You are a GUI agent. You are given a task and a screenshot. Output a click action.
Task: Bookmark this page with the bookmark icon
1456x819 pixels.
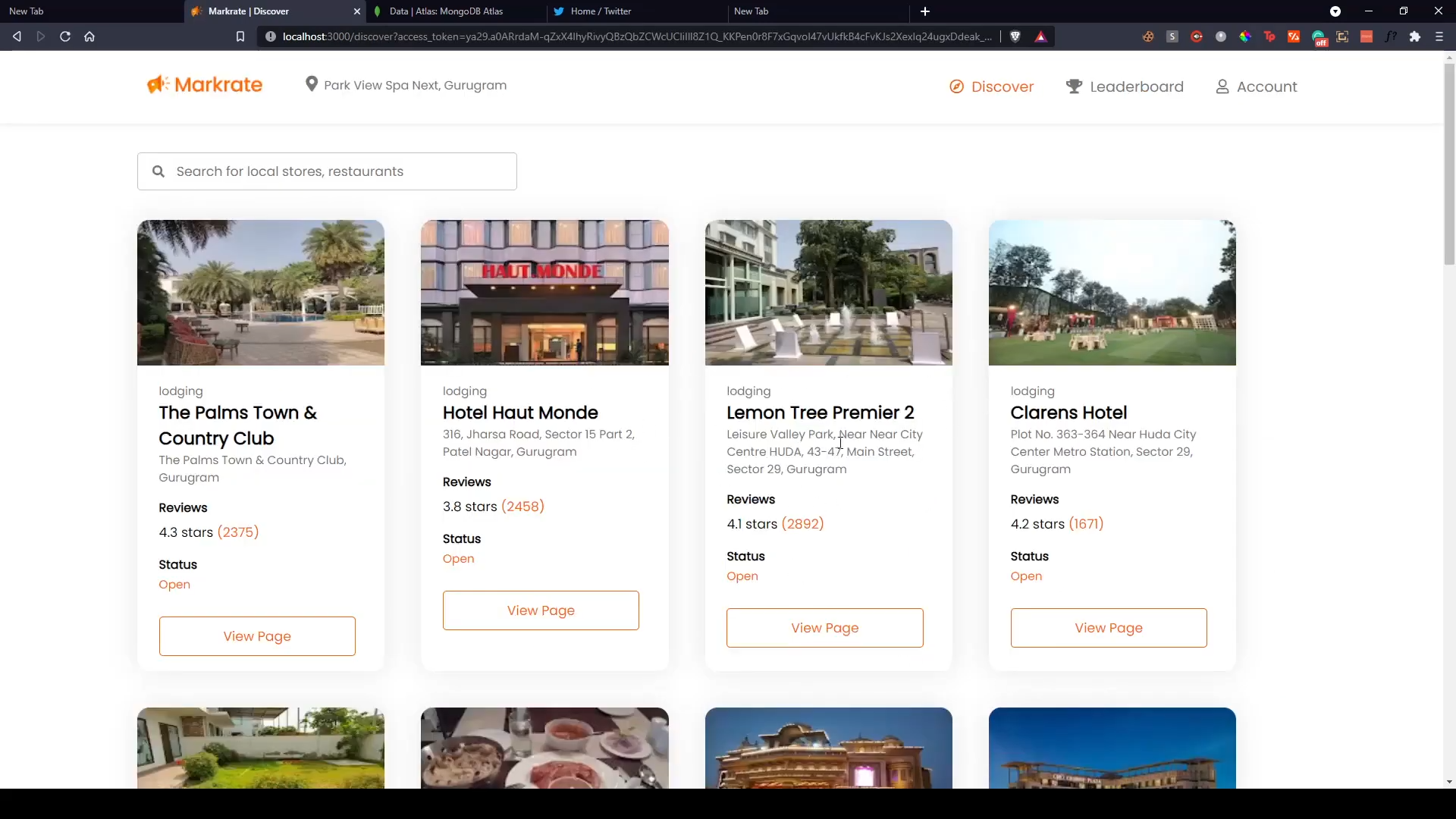(240, 36)
